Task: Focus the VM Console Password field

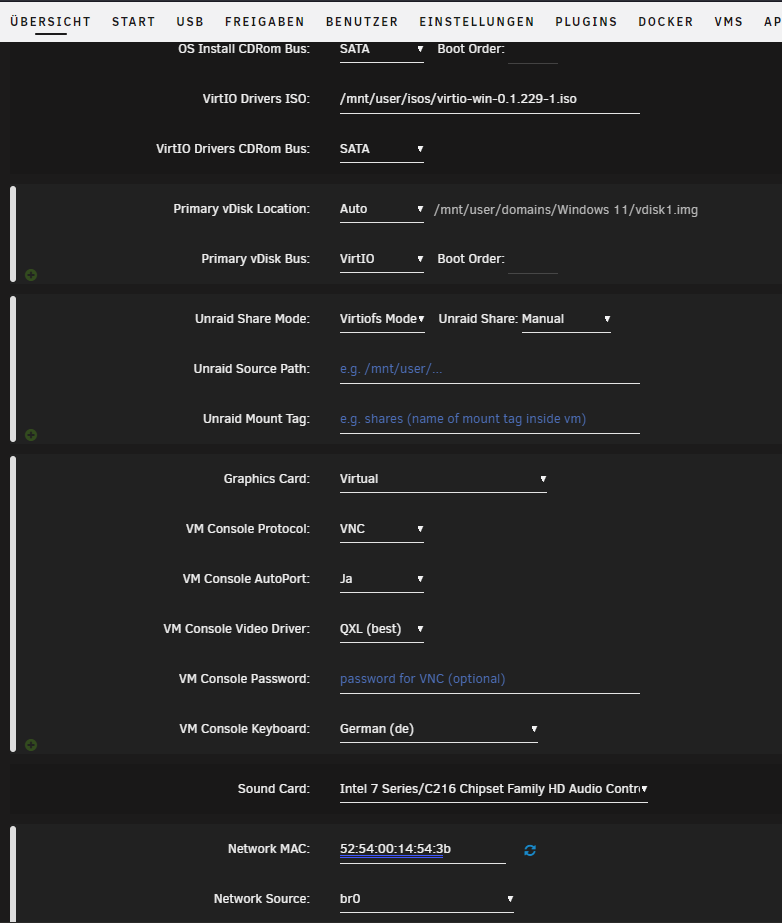Action: click(x=489, y=679)
